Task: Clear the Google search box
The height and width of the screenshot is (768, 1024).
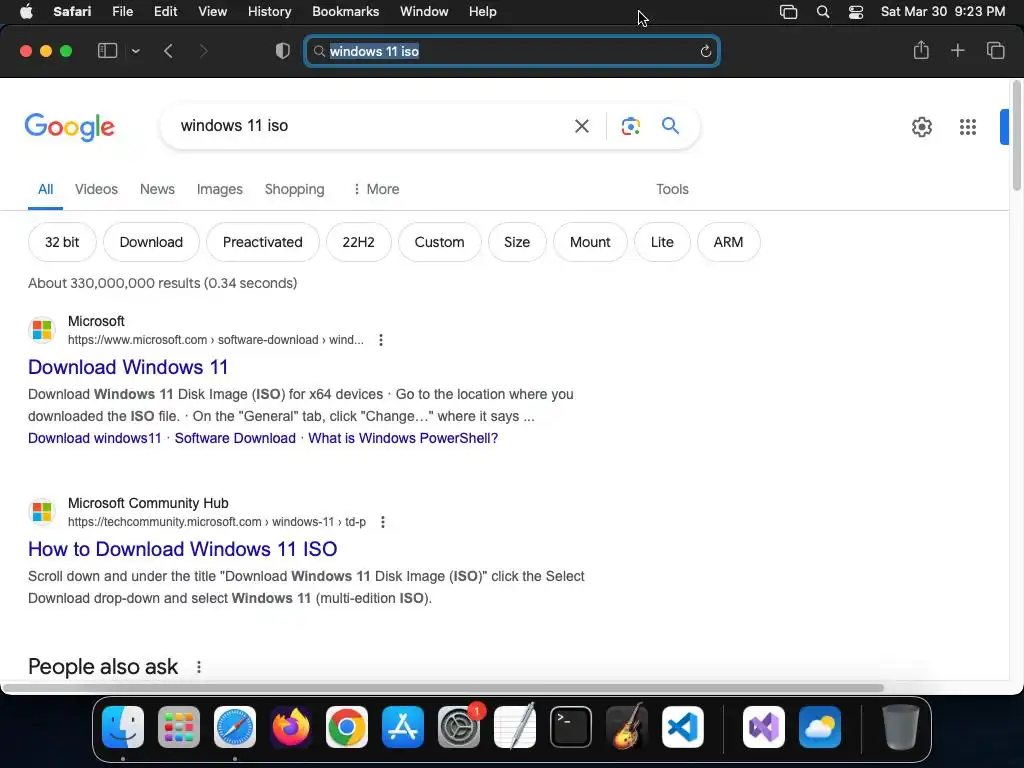Action: click(581, 125)
